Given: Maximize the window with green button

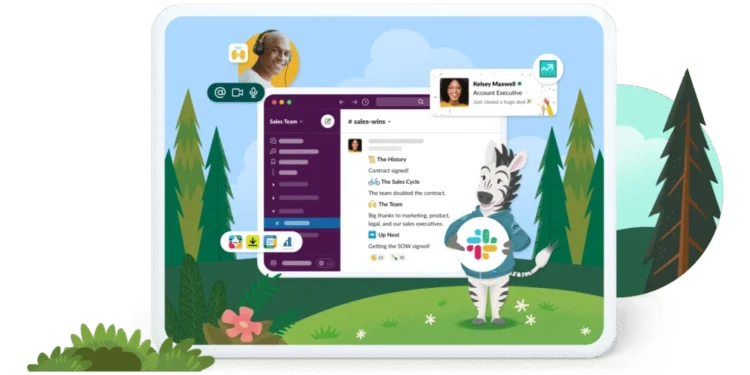Looking at the screenshot, I should [x=289, y=102].
